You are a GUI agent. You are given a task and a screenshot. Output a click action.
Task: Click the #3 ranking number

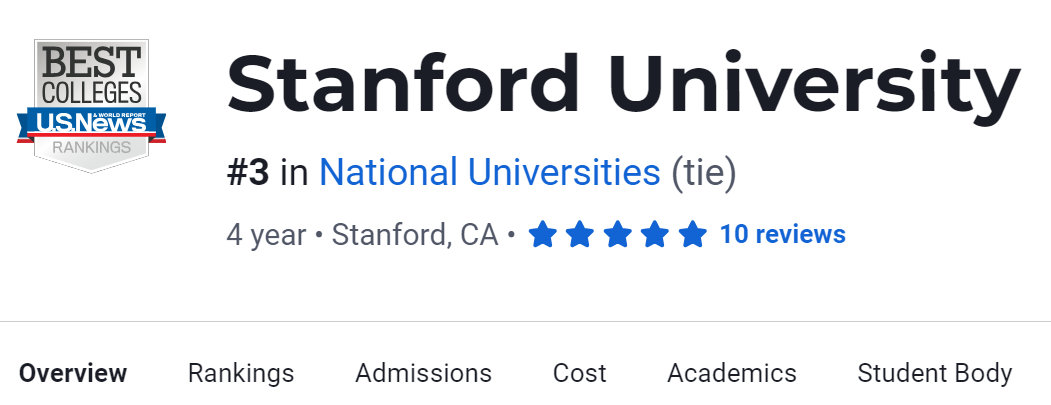(x=248, y=173)
